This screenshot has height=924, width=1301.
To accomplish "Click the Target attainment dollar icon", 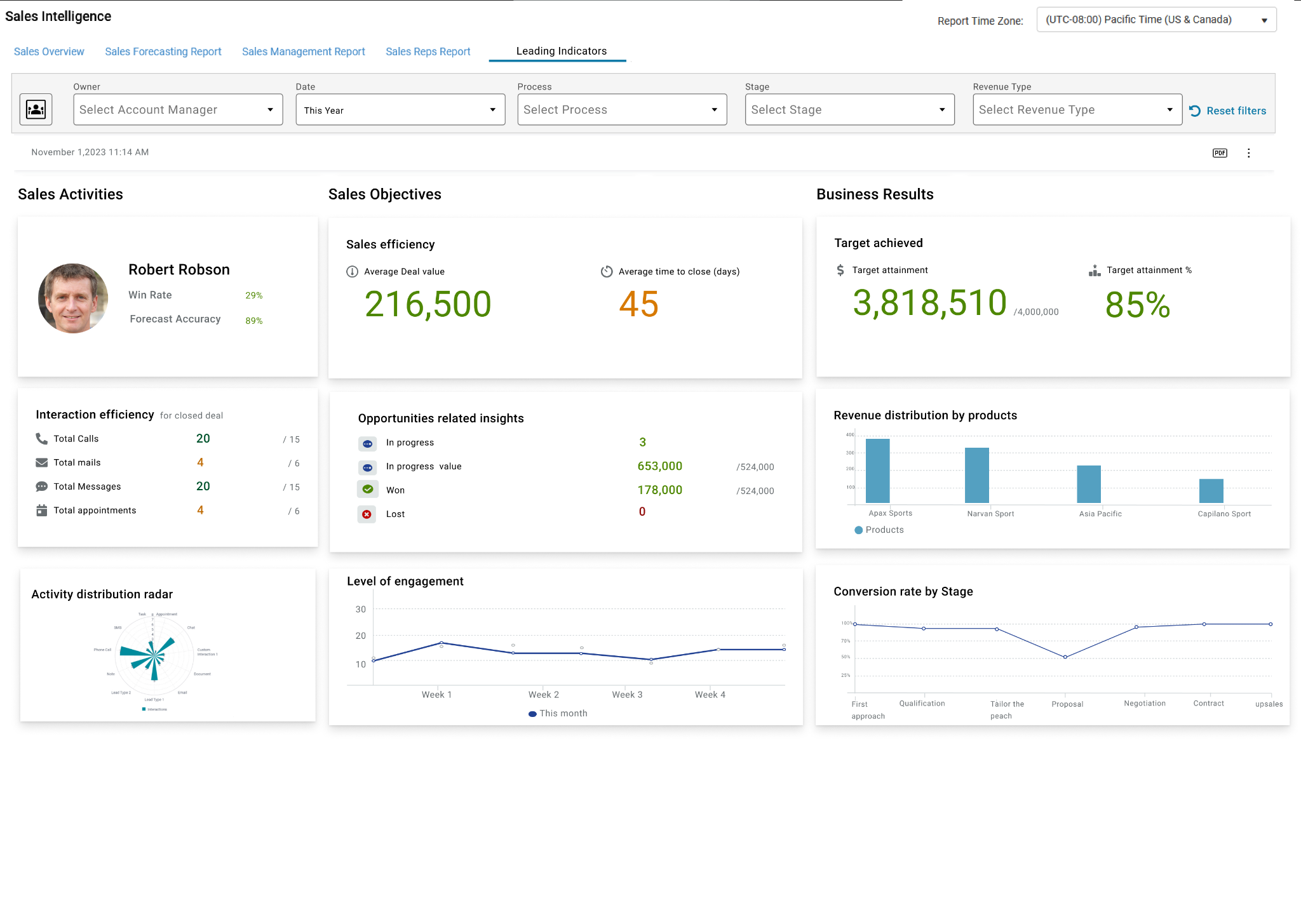I will [x=840, y=270].
